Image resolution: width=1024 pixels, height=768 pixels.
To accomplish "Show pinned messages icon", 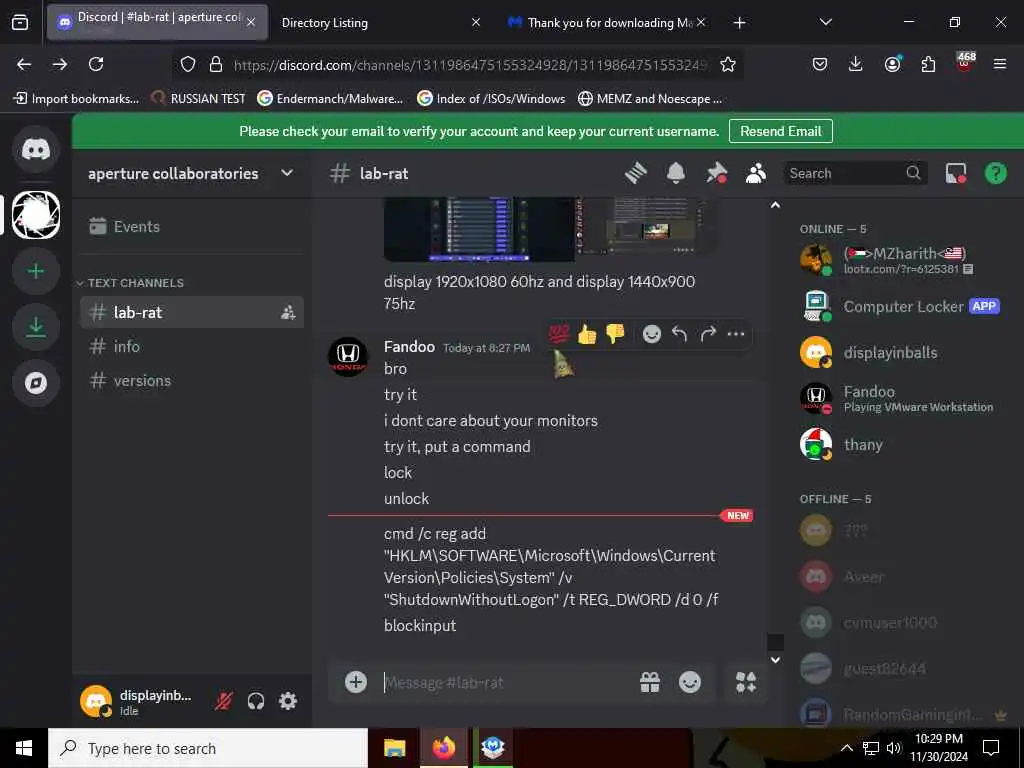I will (x=716, y=173).
